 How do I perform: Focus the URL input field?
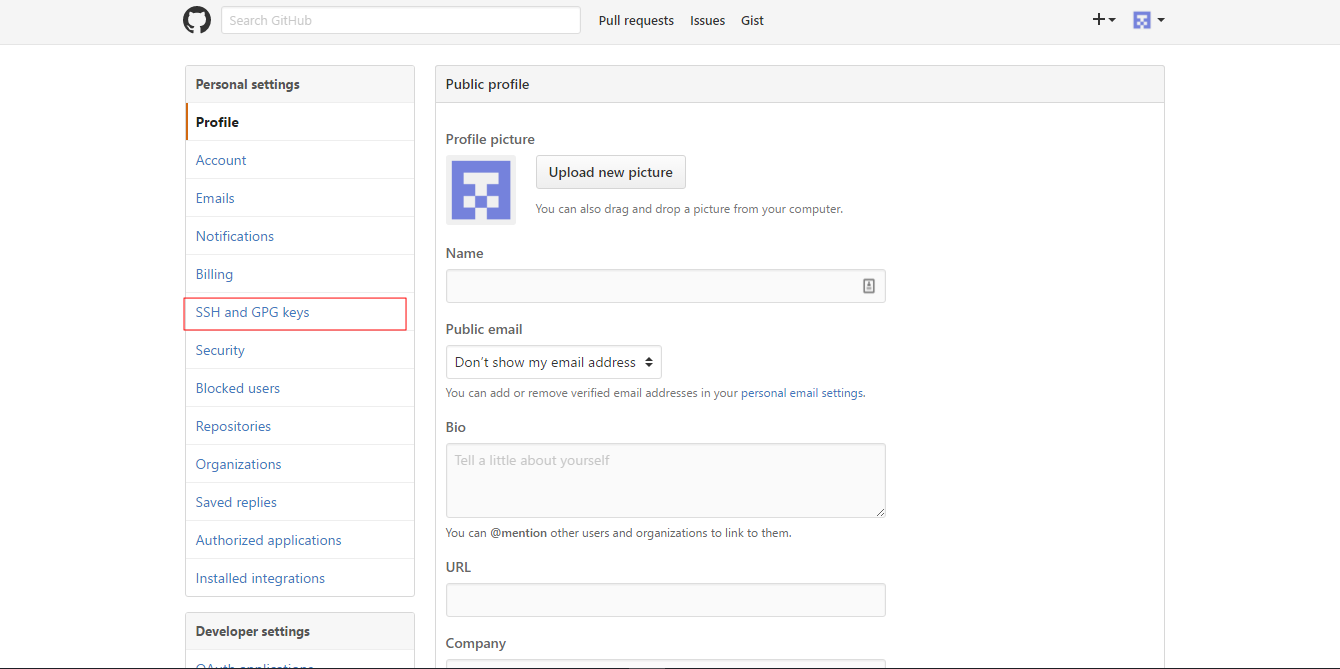pos(665,600)
